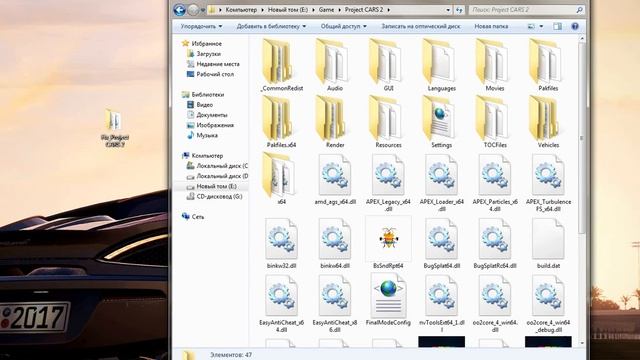
Task: Click the Новый том (E:) breadcrumb
Action: click(x=287, y=9)
